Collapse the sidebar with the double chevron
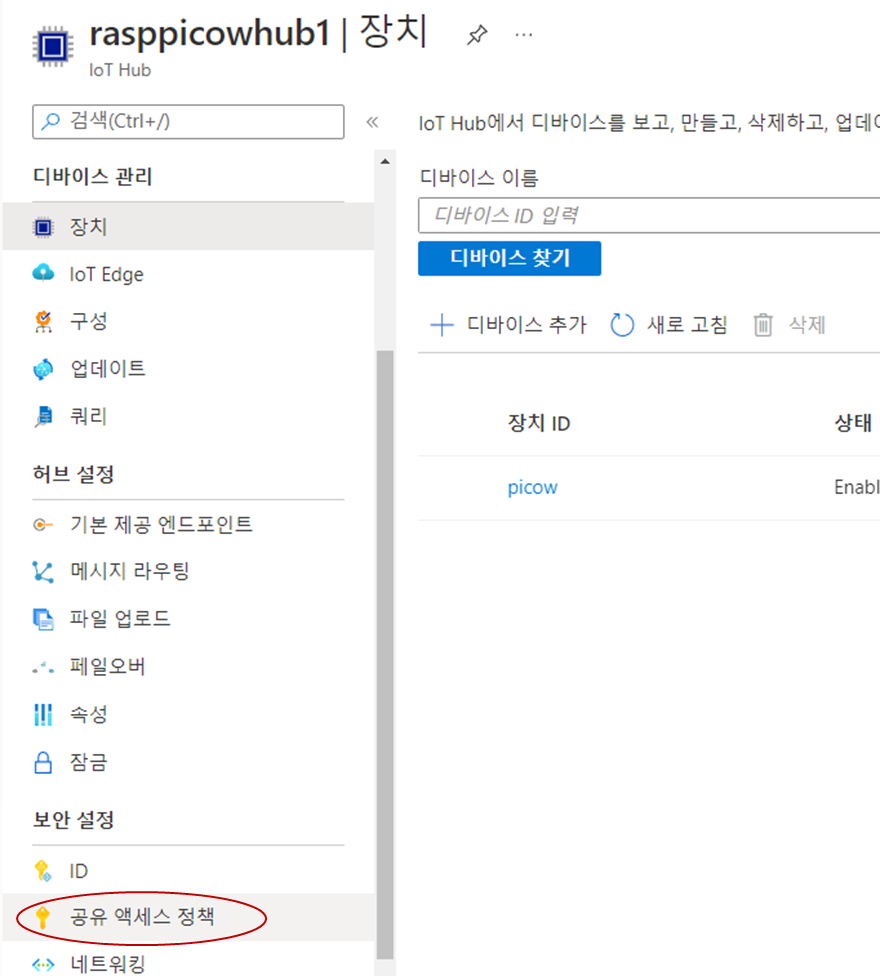This screenshot has width=880, height=976. tap(372, 122)
